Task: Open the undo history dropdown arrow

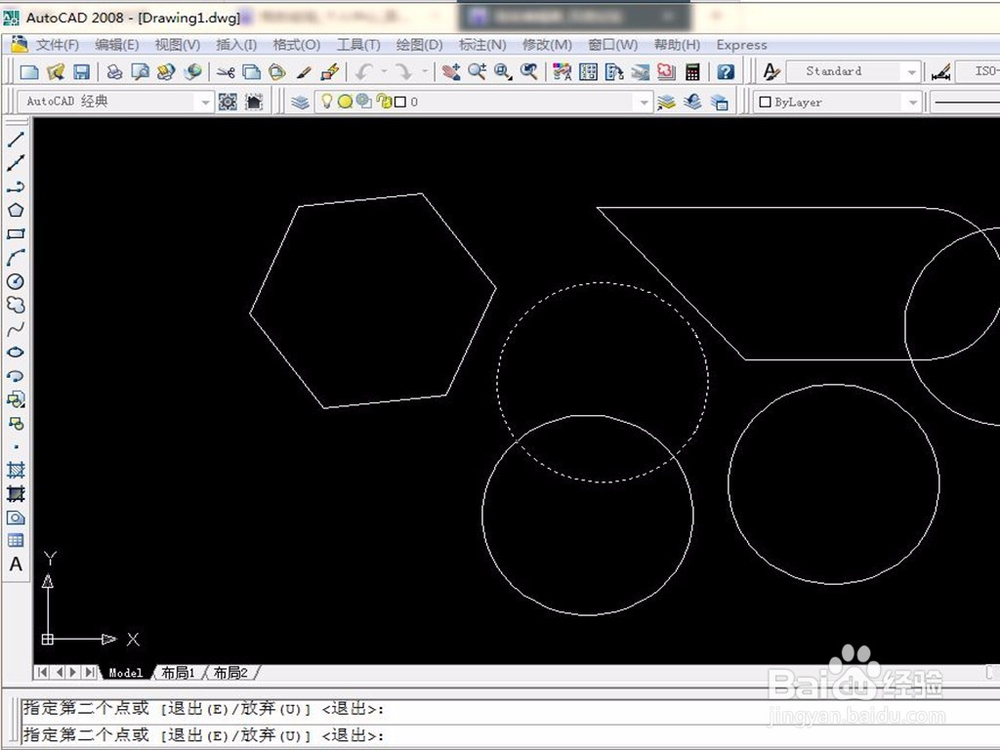Action: click(x=384, y=71)
